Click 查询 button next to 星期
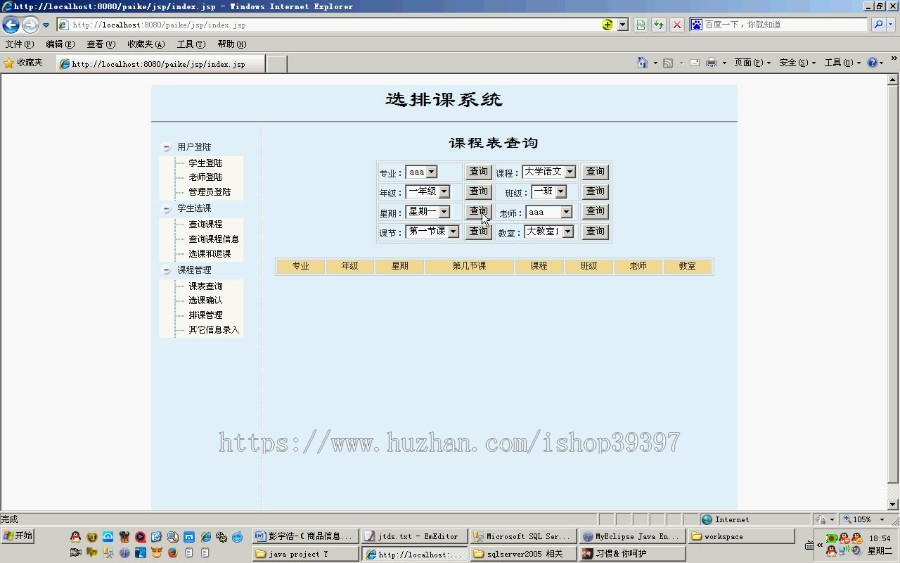900x563 pixels. [478, 211]
